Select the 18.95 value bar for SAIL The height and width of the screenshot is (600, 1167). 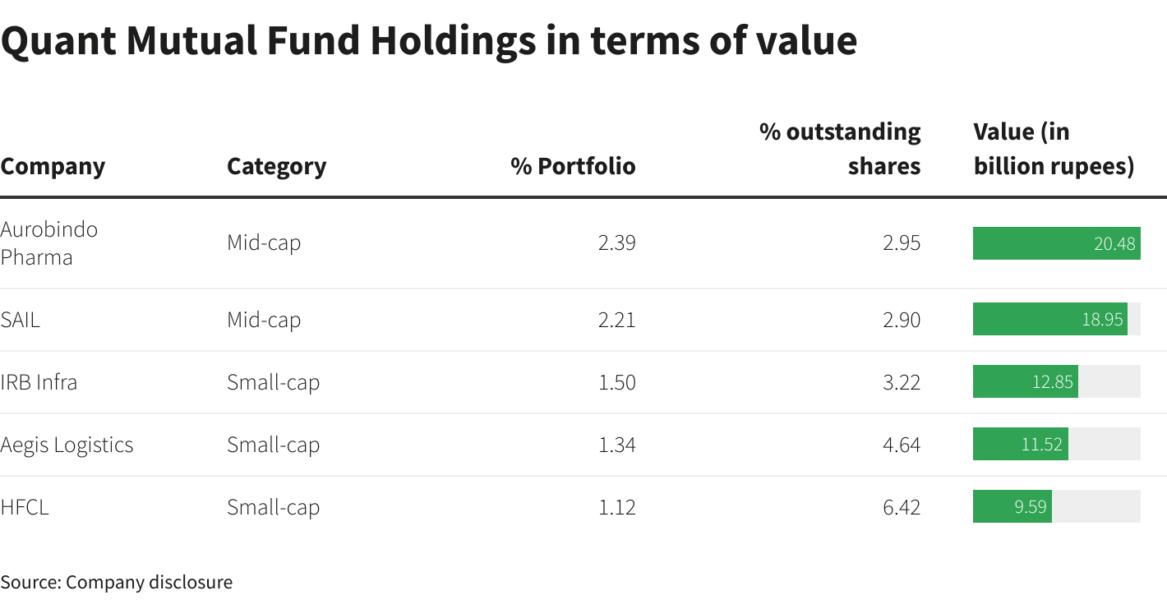point(1050,320)
